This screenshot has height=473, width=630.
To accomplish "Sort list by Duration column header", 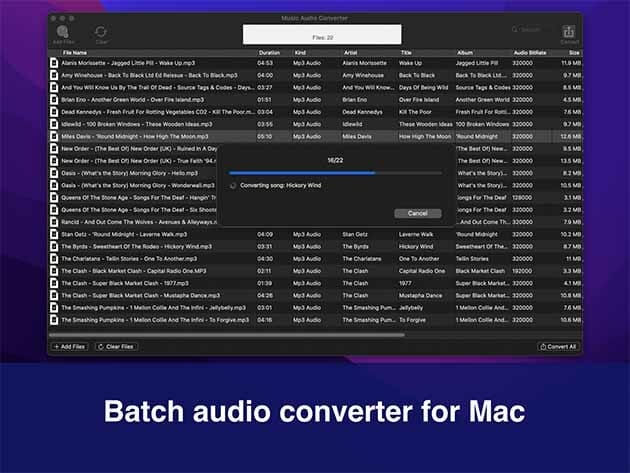I will click(x=269, y=52).
